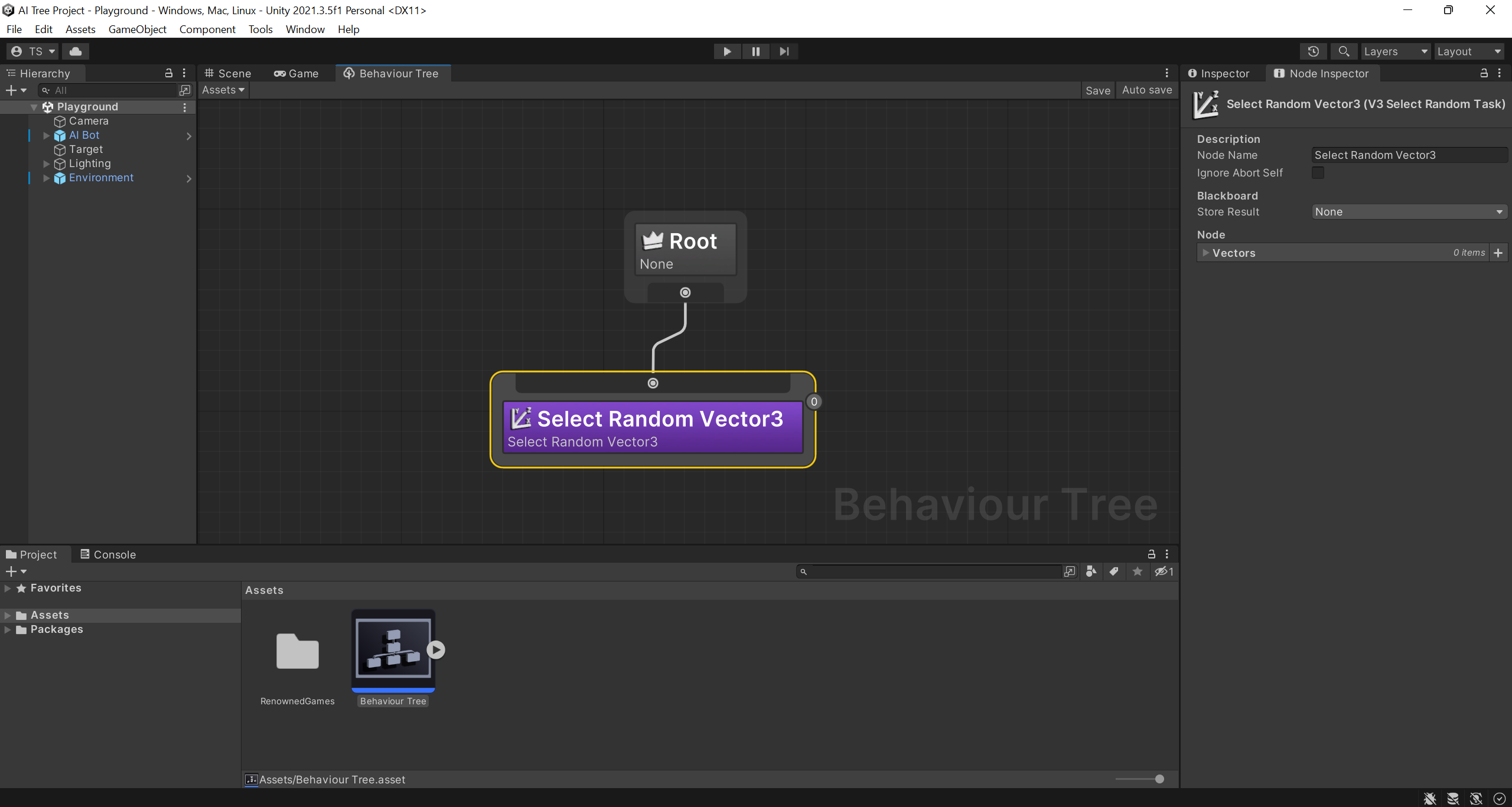This screenshot has width=1512, height=807.
Task: Adjust the Project panel icon size slider
Action: coord(1159,779)
